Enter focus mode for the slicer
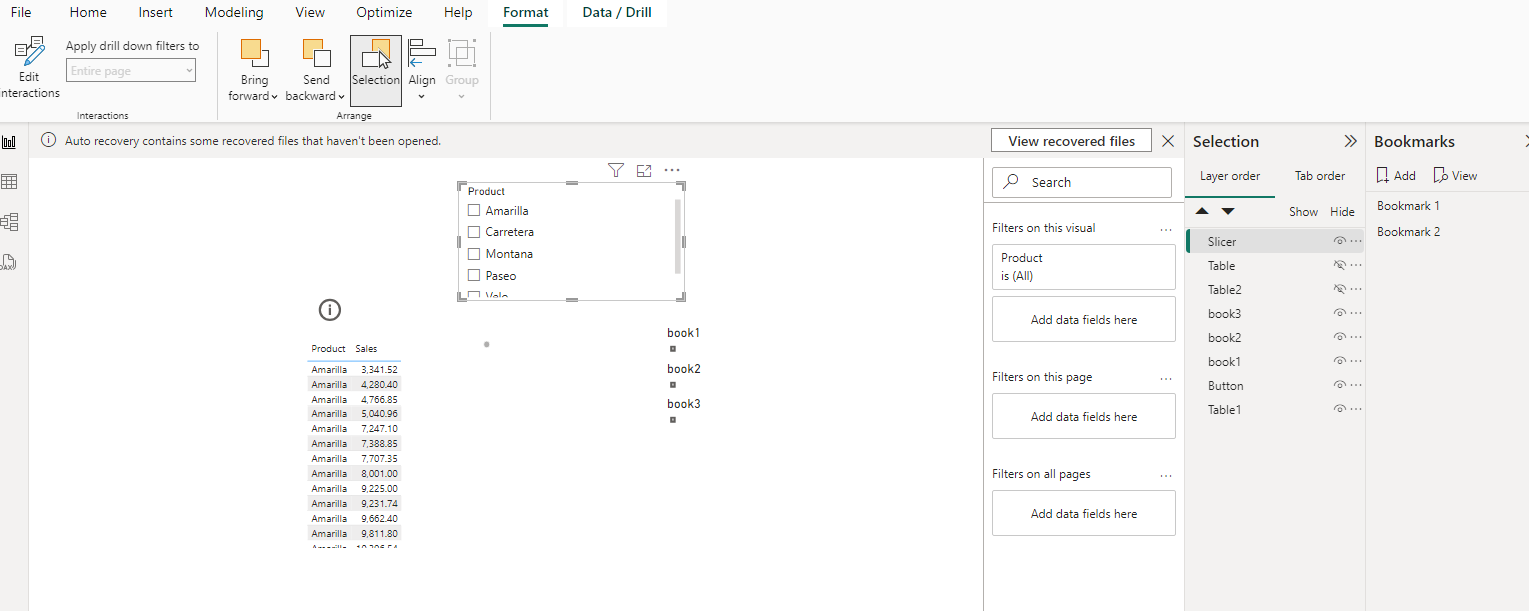Screen dimensions: 1529x611 coord(644,171)
